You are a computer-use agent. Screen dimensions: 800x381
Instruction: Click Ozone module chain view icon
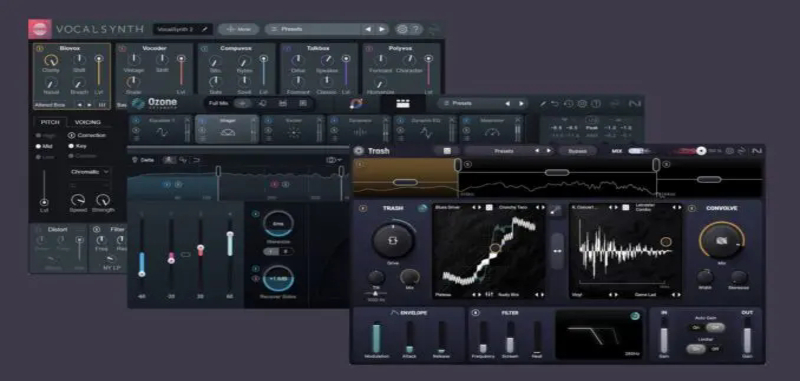pos(403,104)
